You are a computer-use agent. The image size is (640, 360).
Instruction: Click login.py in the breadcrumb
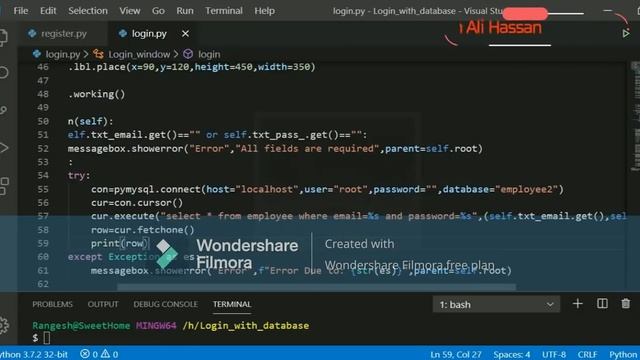click(62, 54)
